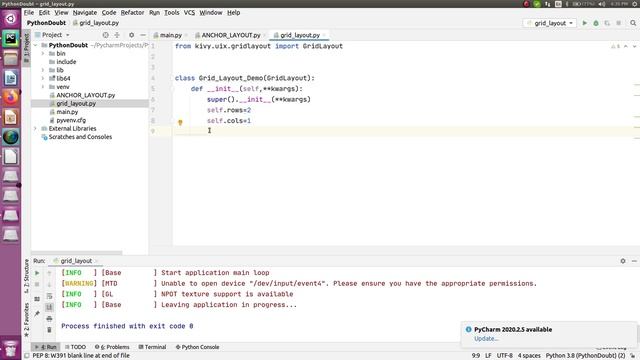The width and height of the screenshot is (640, 360).
Task: Open the Navigate menu
Action: pos(84,13)
